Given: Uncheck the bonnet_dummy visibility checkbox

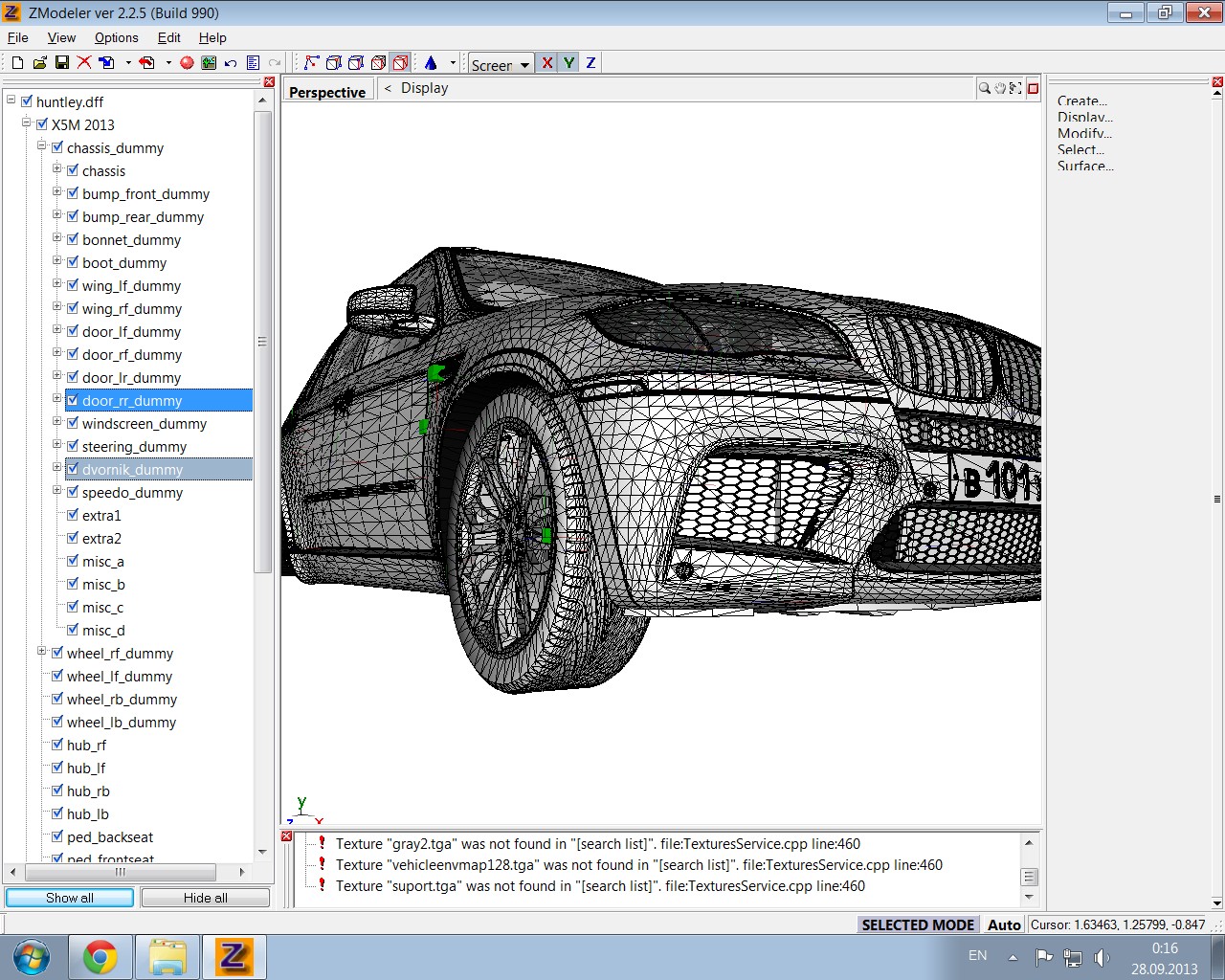Looking at the screenshot, I should [x=73, y=239].
